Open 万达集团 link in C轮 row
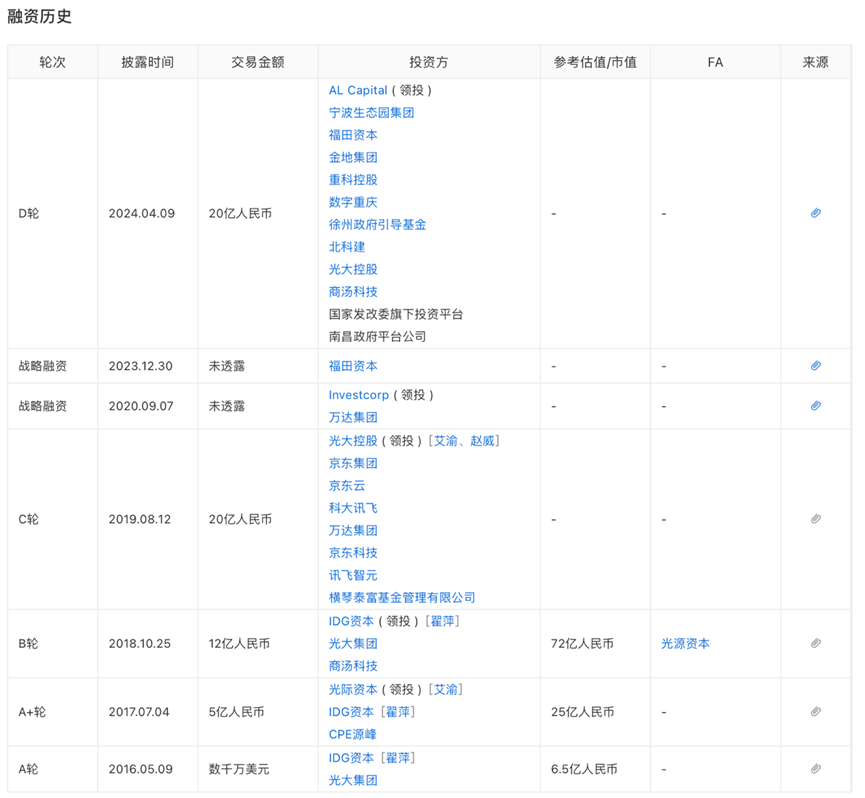Screen dimensions: 865x798 click(x=353, y=531)
